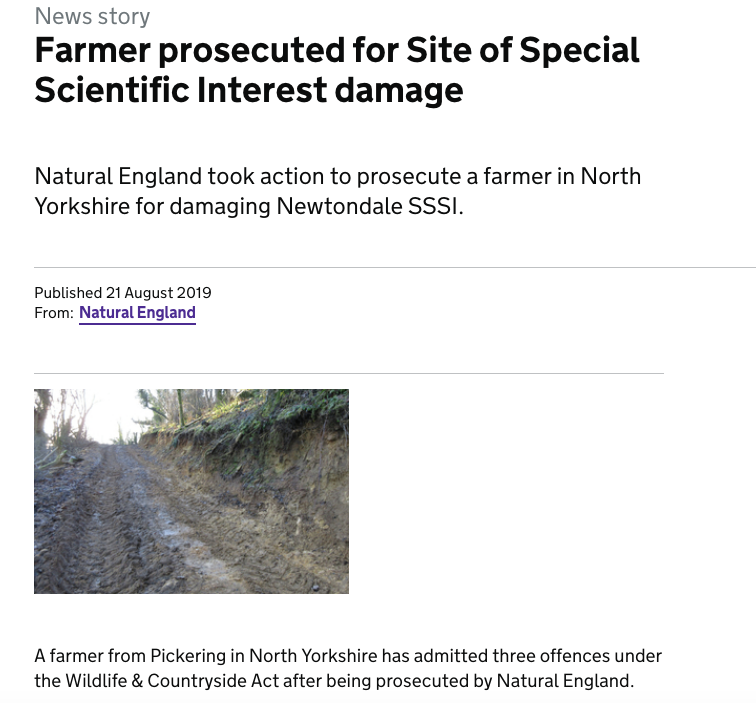
Task: Click the muddy farm track photo
Action: click(191, 491)
